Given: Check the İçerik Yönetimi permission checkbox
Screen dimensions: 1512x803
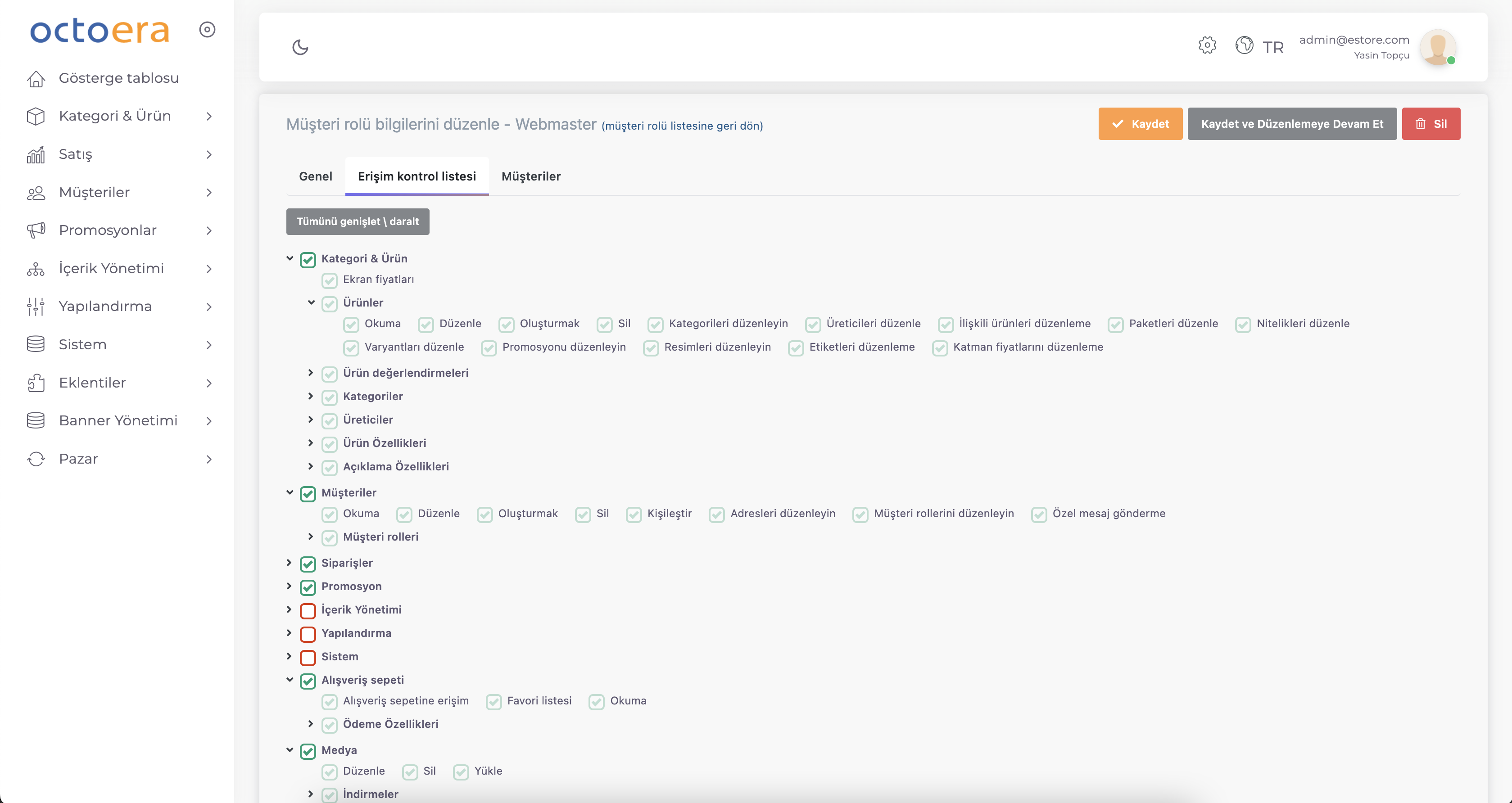Looking at the screenshot, I should tap(308, 611).
